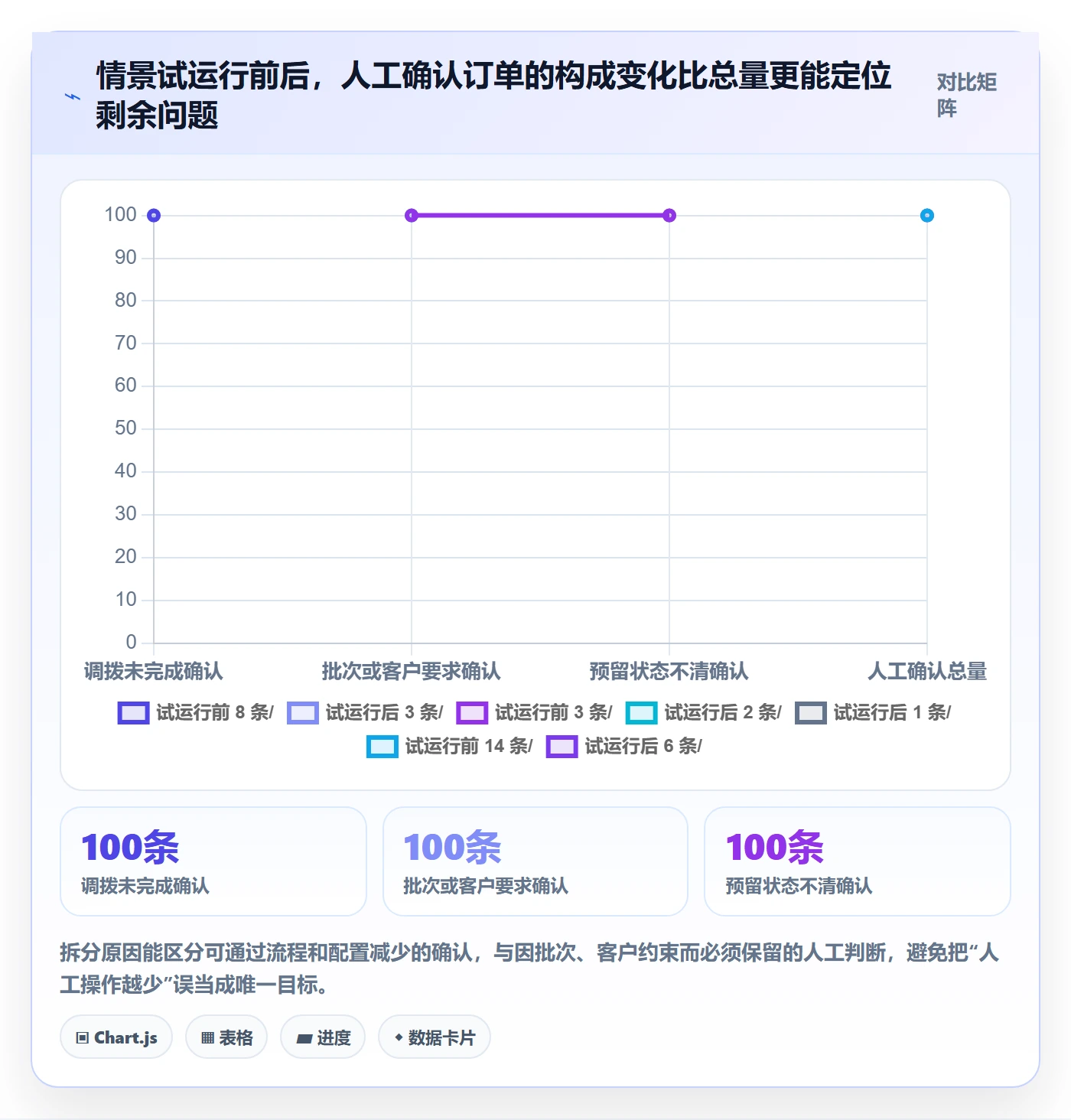
Task: Click the icon inside Chart.js chip
Action: pyautogui.click(x=83, y=1038)
